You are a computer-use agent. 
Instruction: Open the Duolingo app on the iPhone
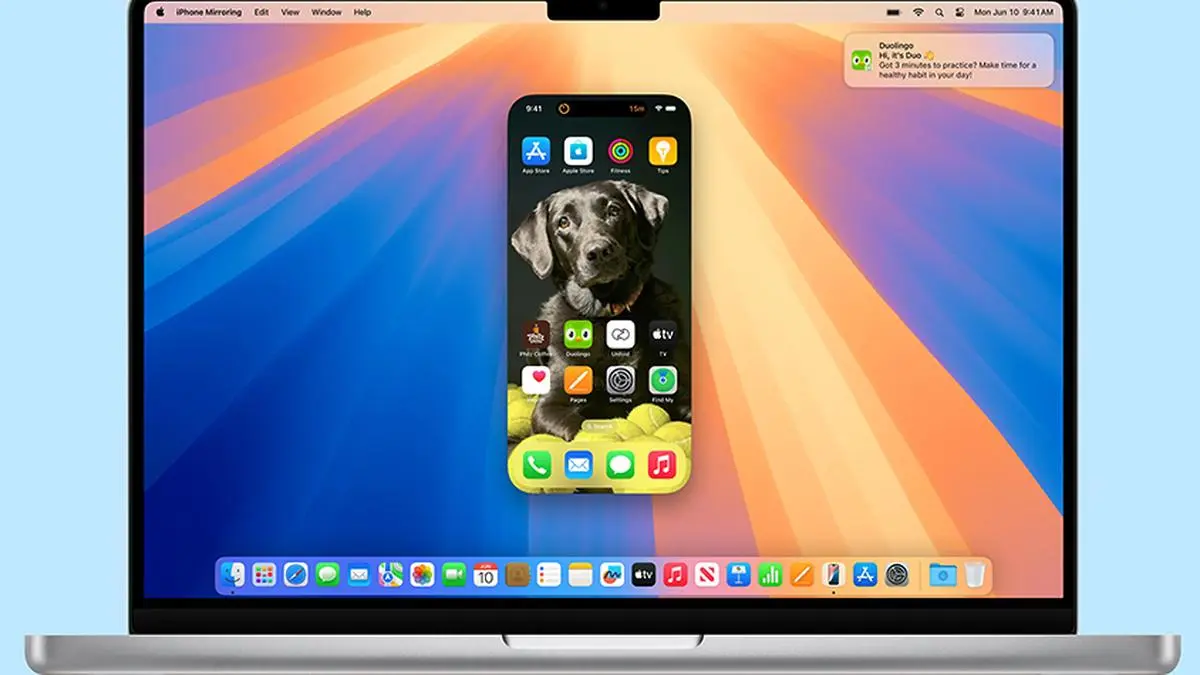pos(578,334)
